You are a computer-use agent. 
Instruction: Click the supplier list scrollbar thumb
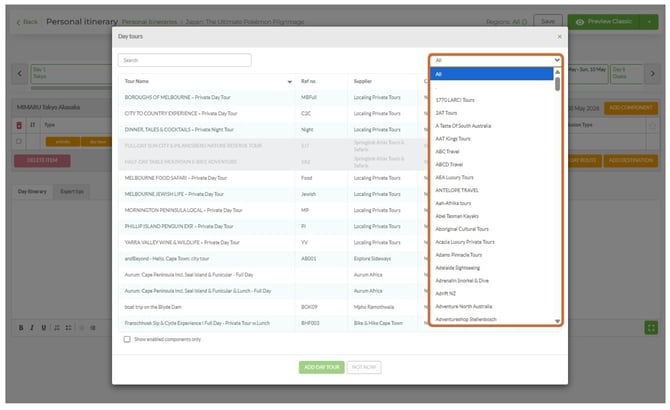557,84
